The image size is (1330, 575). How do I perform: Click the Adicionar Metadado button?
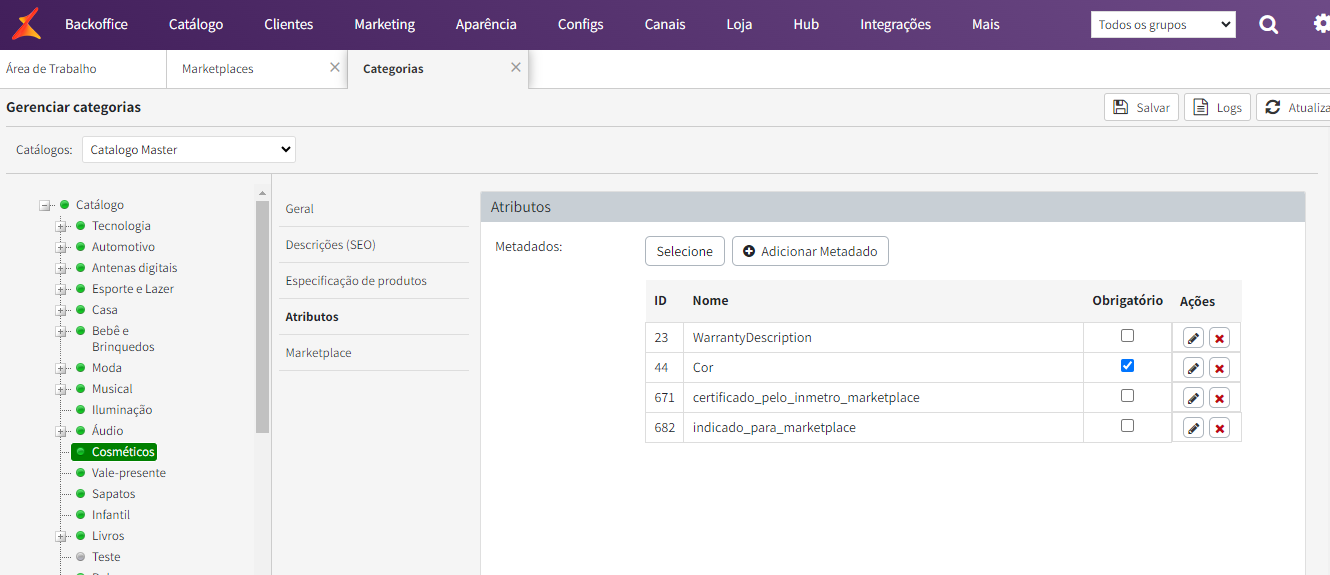pyautogui.click(x=810, y=251)
